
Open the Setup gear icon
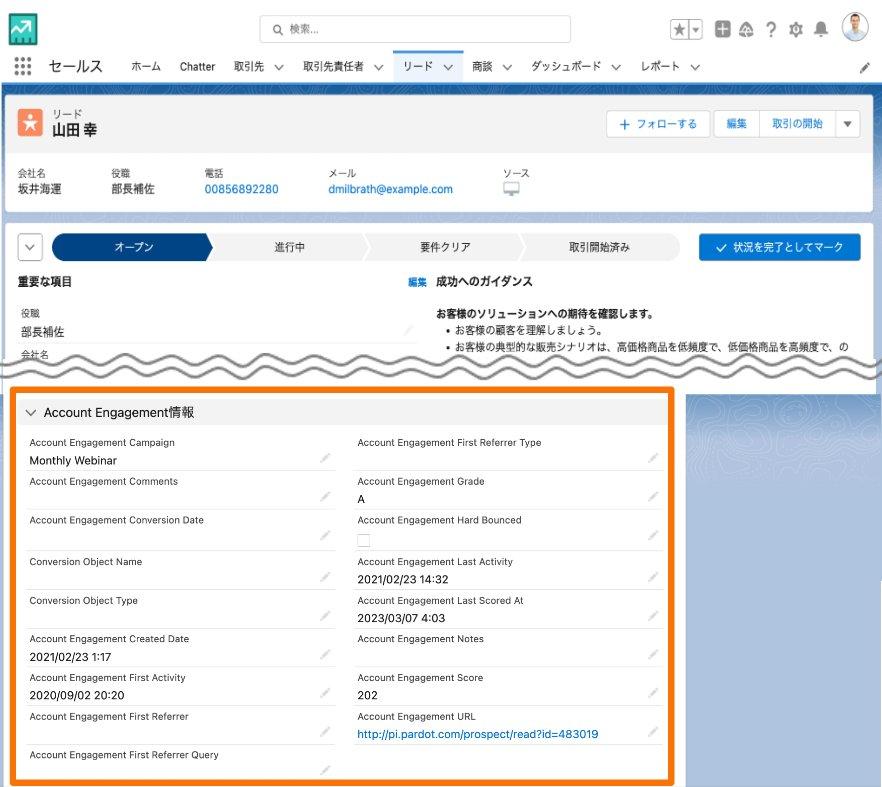[x=795, y=29]
